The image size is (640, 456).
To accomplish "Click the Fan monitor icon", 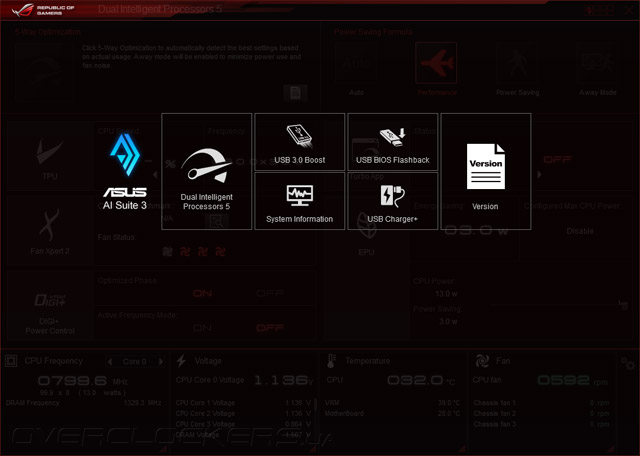I will coord(482,361).
